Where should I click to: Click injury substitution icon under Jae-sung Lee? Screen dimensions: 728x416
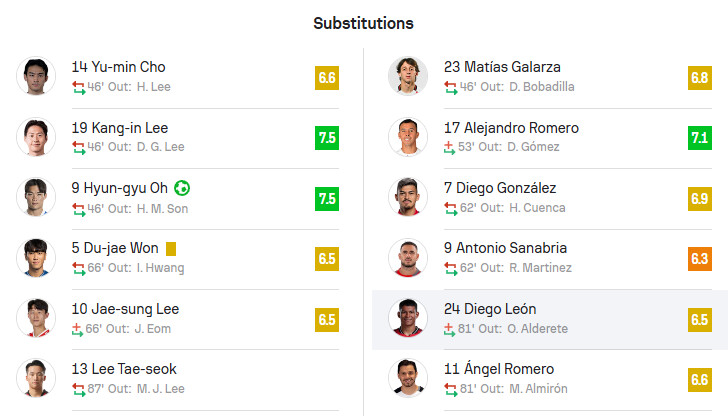79,329
